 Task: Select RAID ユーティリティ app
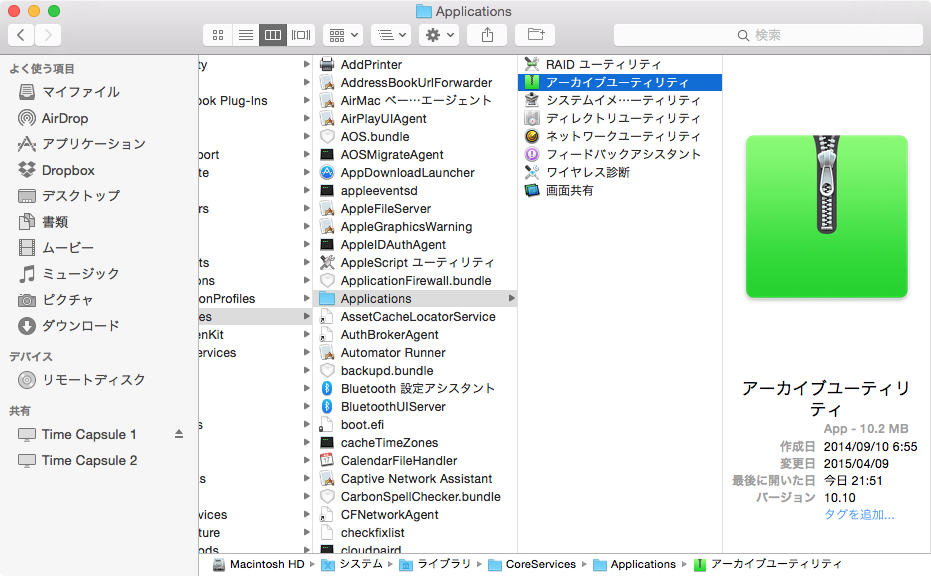pyautogui.click(x=620, y=64)
